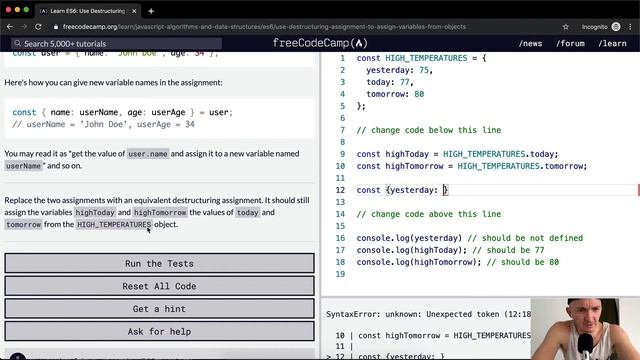The height and width of the screenshot is (360, 640).
Task: Click the line 9 'const highToday' code
Action: coord(457,154)
